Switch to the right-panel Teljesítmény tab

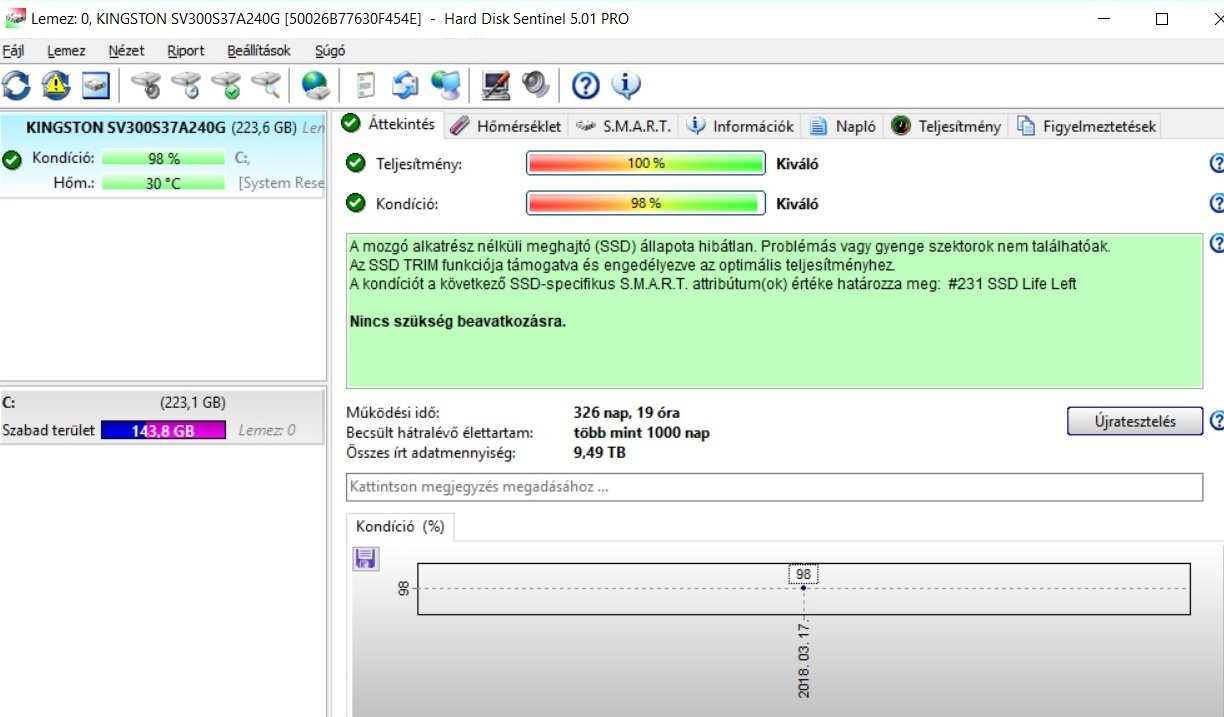coord(946,126)
